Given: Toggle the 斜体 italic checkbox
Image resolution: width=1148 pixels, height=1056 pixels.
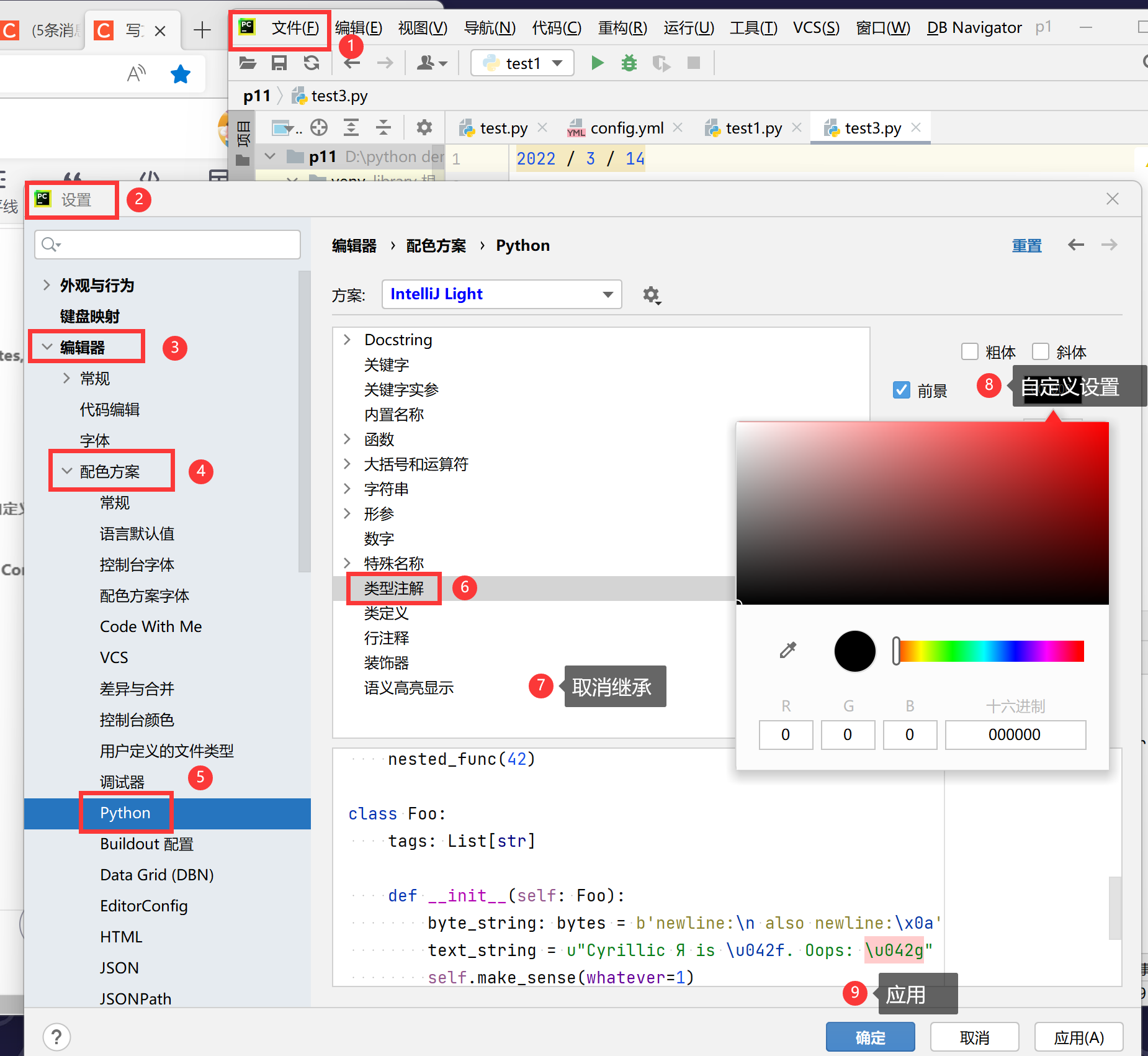Looking at the screenshot, I should point(1041,351).
